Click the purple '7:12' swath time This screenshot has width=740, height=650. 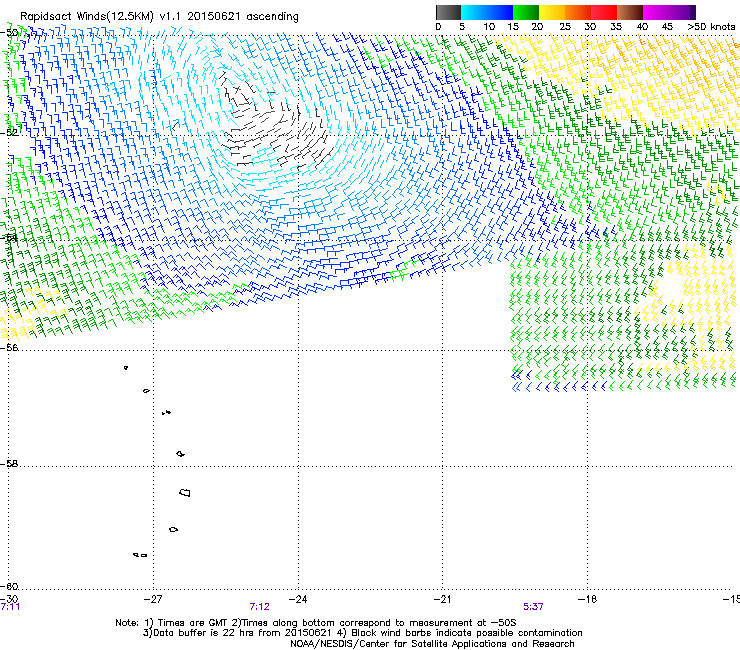pos(260,607)
